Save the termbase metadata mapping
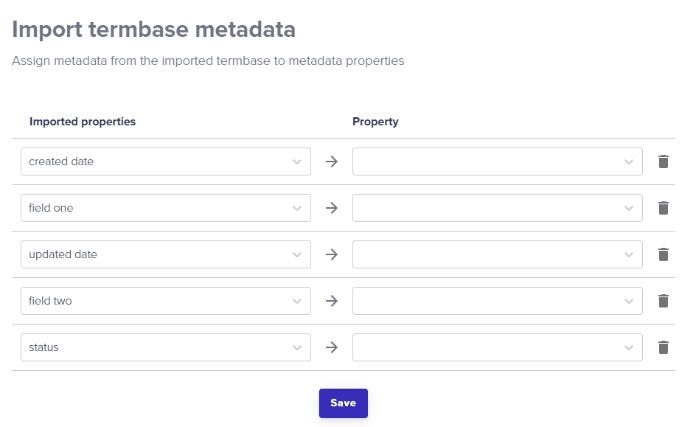The height and width of the screenshot is (427, 696). point(343,403)
